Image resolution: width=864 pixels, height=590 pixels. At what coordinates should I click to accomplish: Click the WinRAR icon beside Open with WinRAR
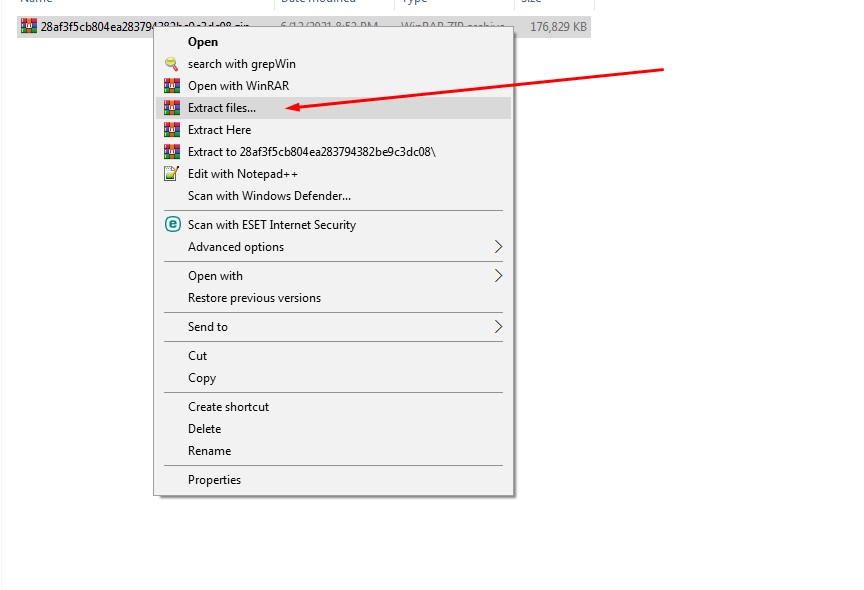(171, 86)
